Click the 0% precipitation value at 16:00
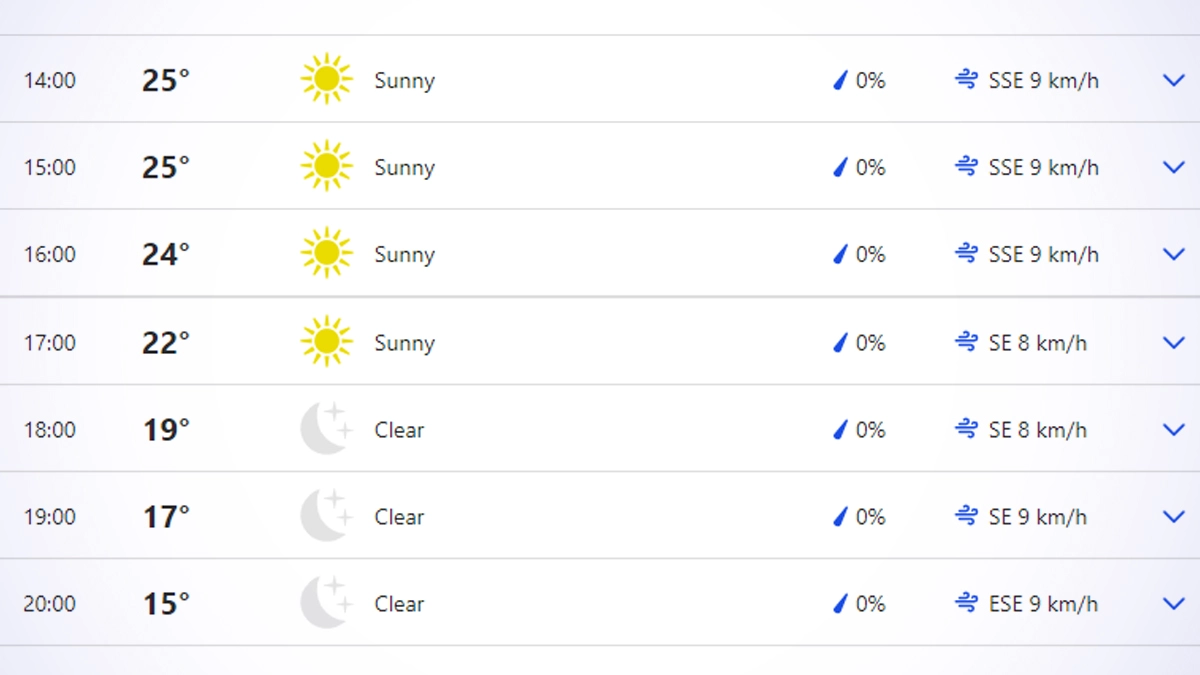The width and height of the screenshot is (1200, 675). pos(870,255)
